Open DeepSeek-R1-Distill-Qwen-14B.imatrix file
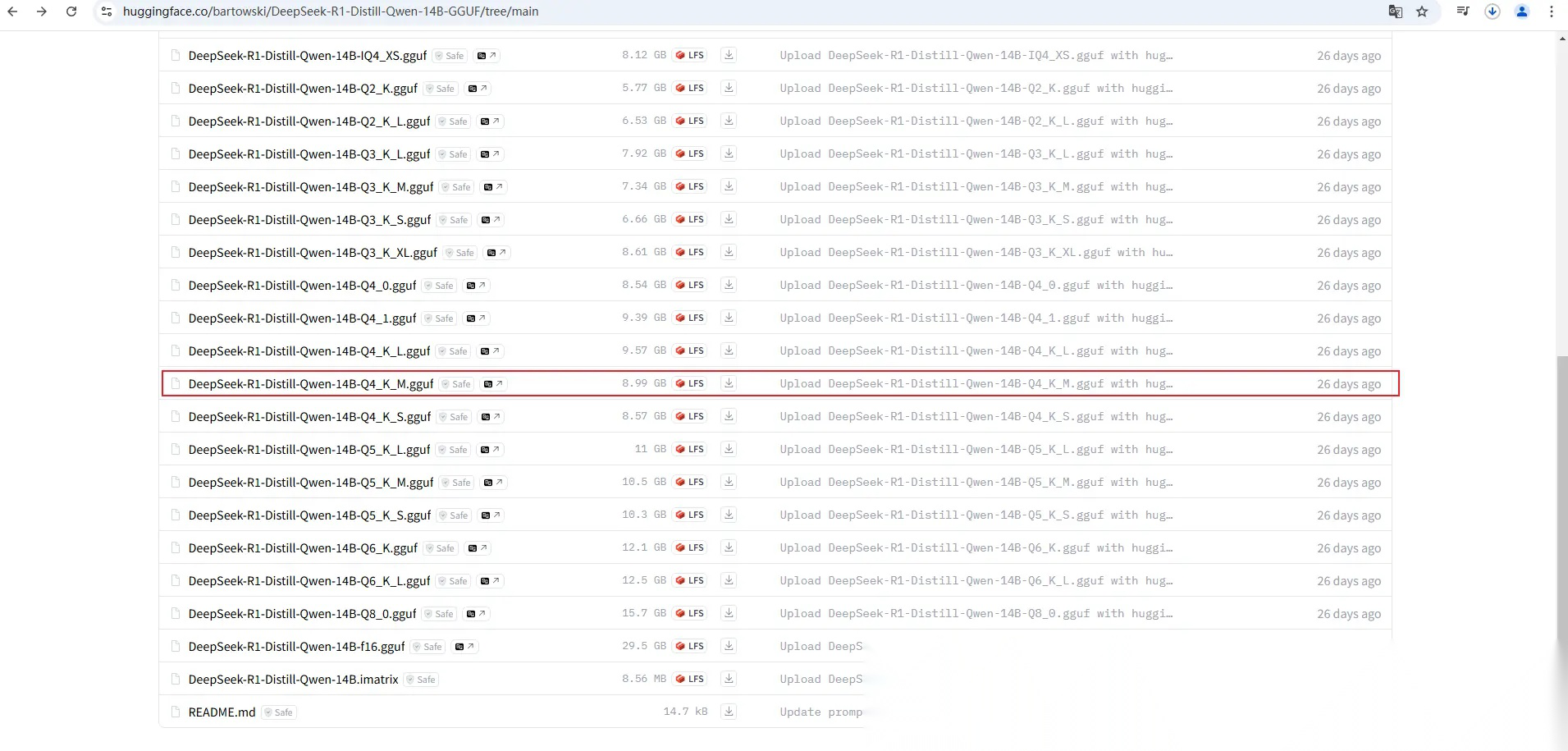The height and width of the screenshot is (751, 1568). click(293, 680)
